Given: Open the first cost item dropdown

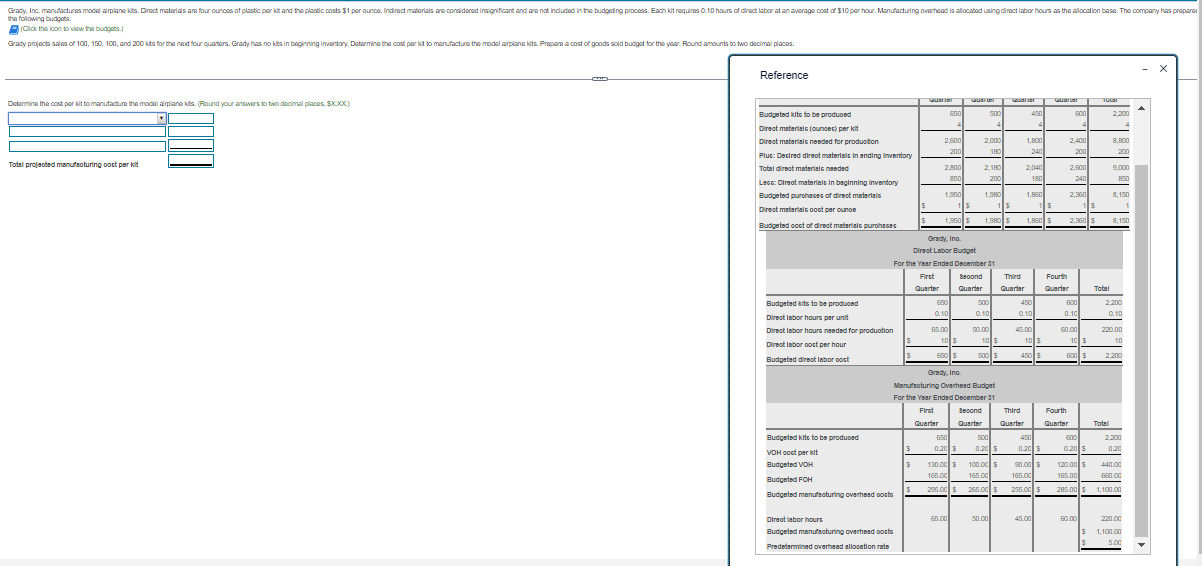Looking at the screenshot, I should (87, 118).
